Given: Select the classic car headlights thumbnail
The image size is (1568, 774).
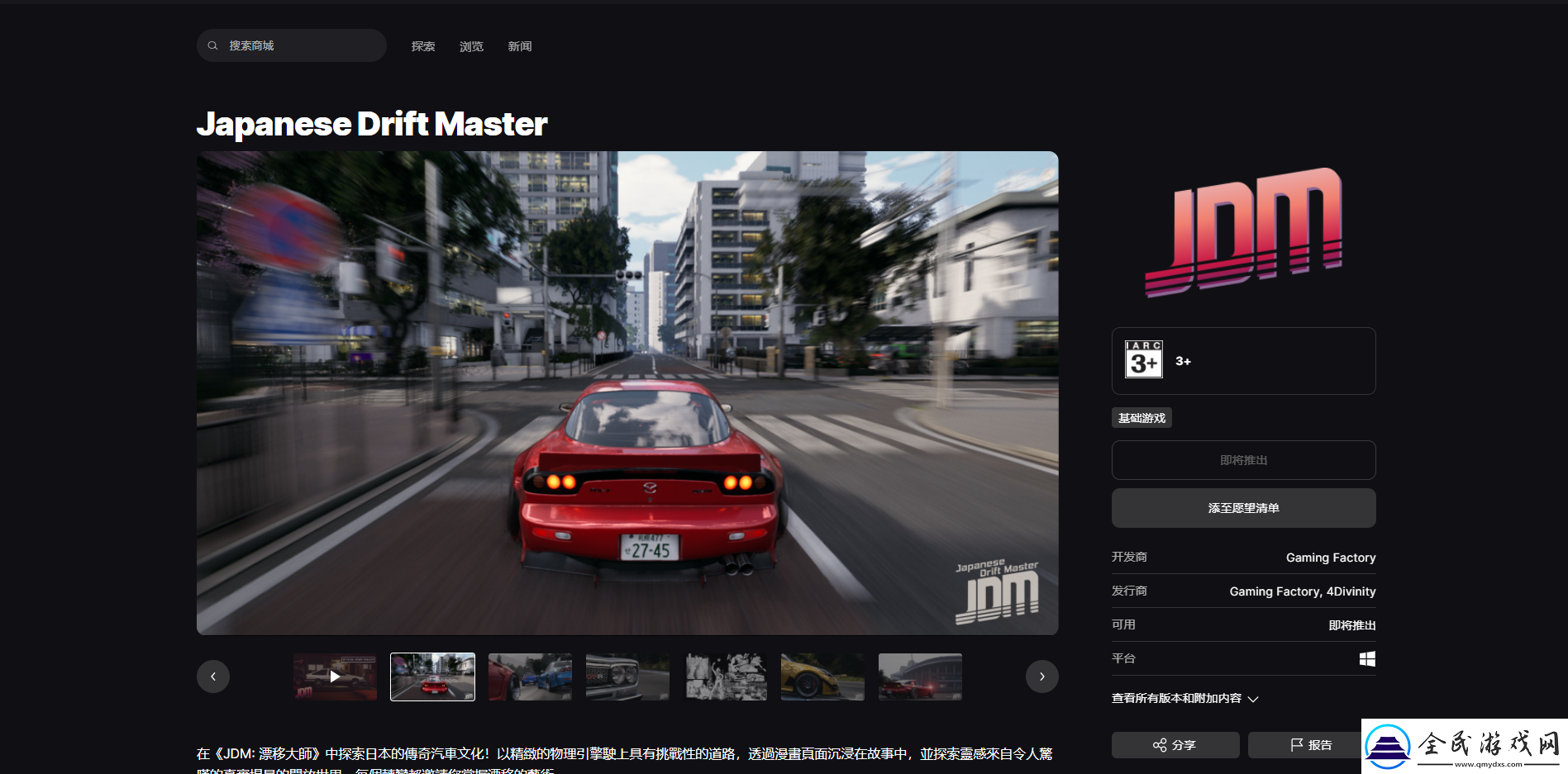Looking at the screenshot, I should click(x=627, y=677).
